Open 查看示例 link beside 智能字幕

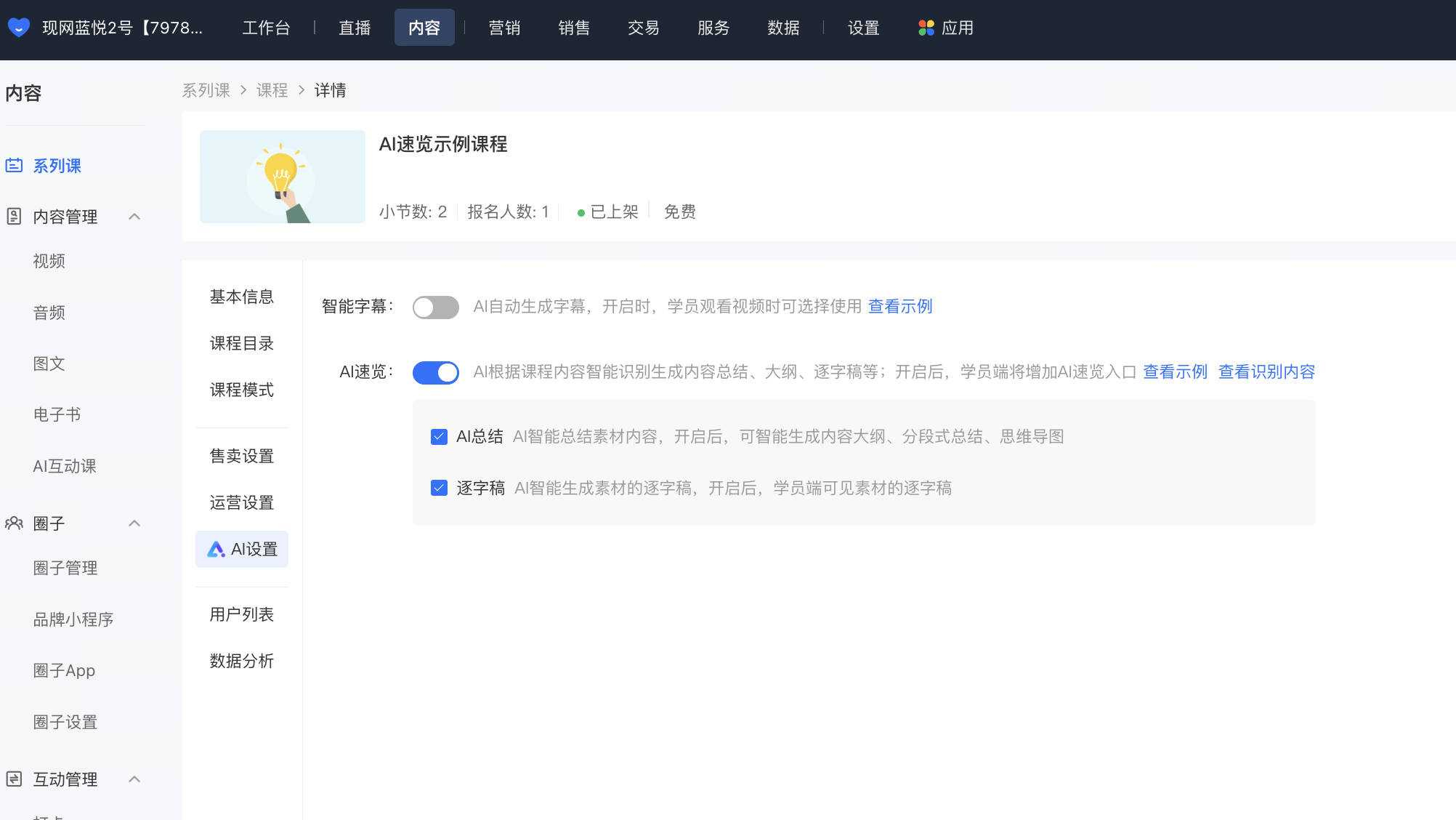(x=900, y=307)
